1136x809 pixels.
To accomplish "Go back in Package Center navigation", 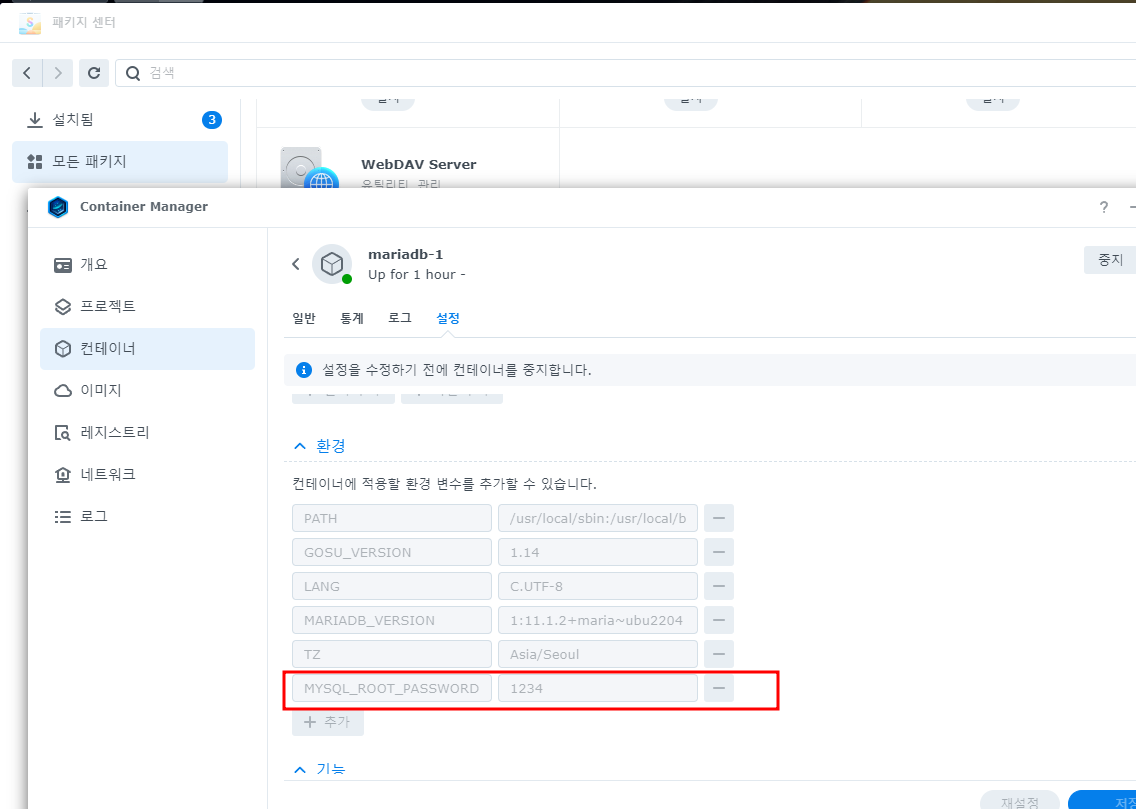I will pos(28,73).
